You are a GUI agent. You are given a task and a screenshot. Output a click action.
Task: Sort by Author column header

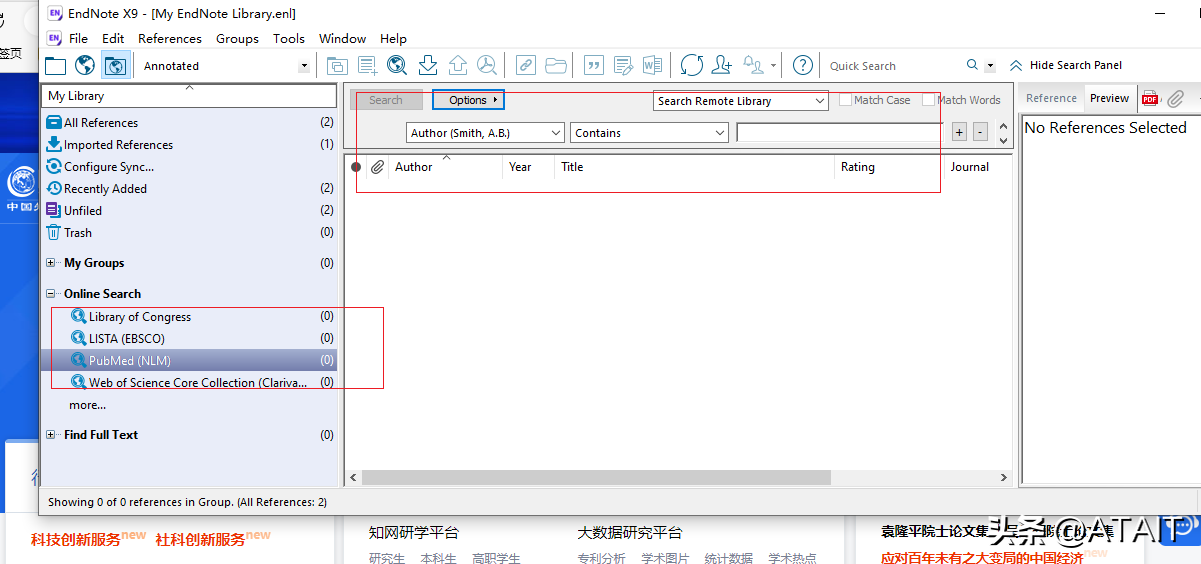point(446,167)
